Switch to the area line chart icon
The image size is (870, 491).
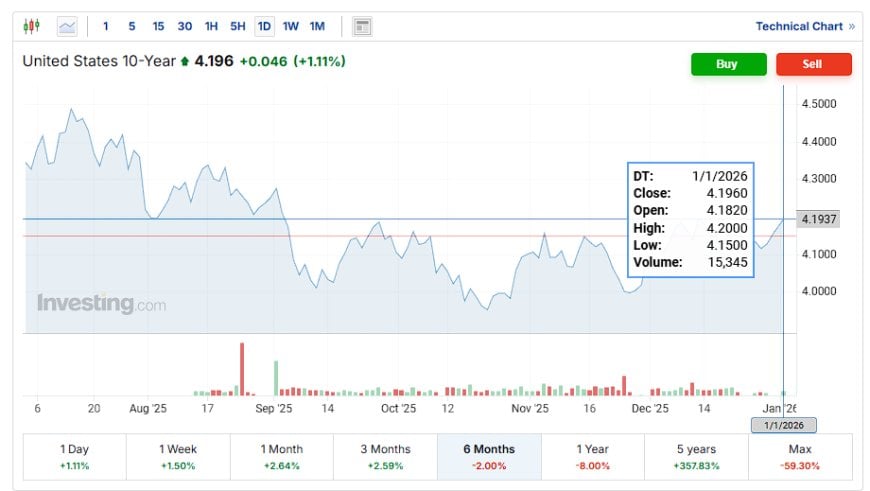(67, 26)
